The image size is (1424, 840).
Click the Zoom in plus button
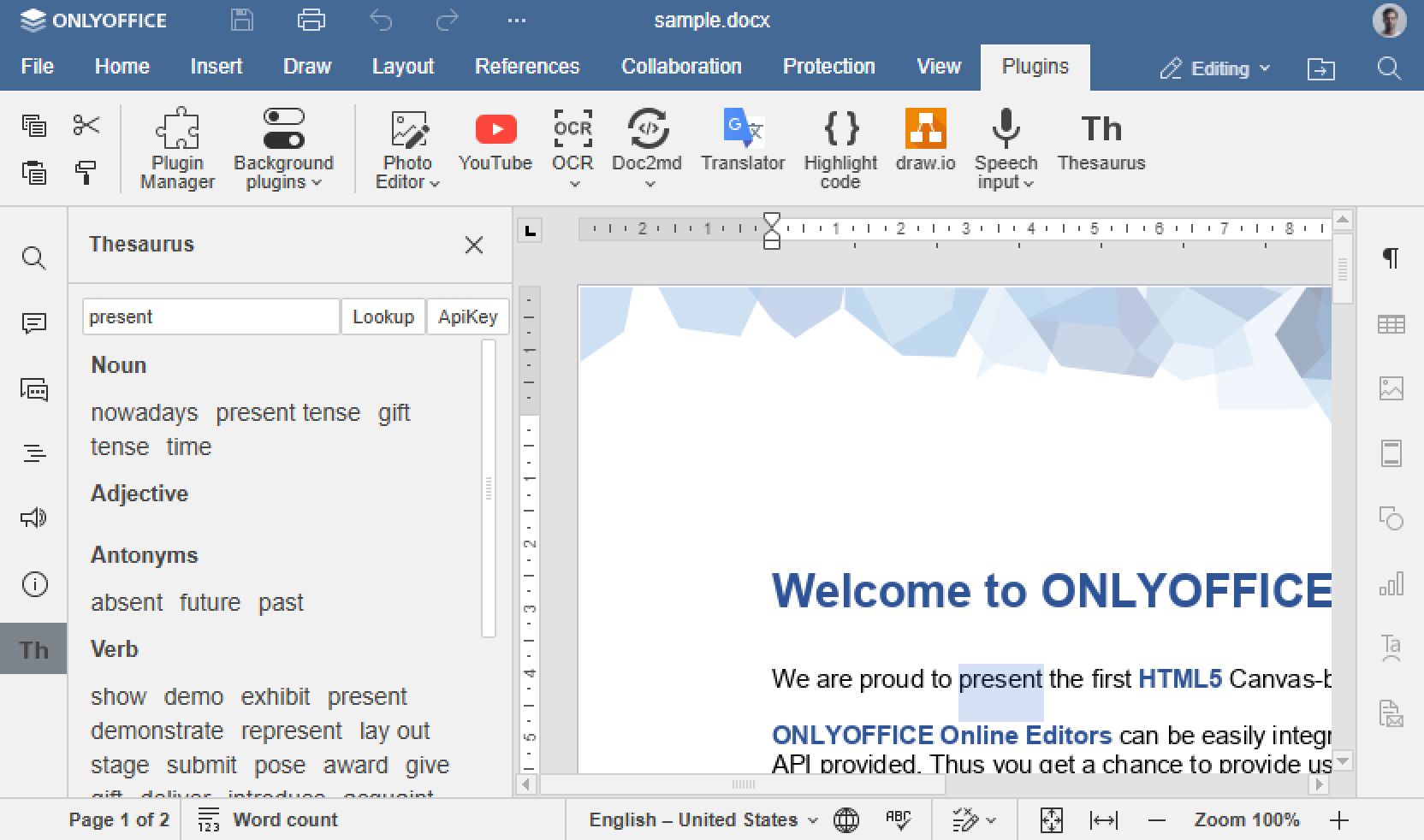pyautogui.click(x=1339, y=819)
